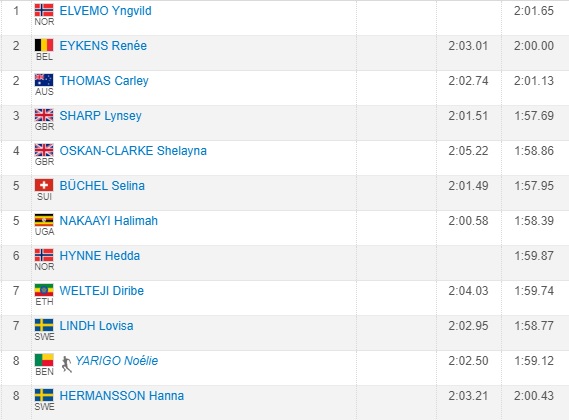The height and width of the screenshot is (420, 569).
Task: Open OSKAN-CLARKE Shelayna's profile
Action: 133,151
